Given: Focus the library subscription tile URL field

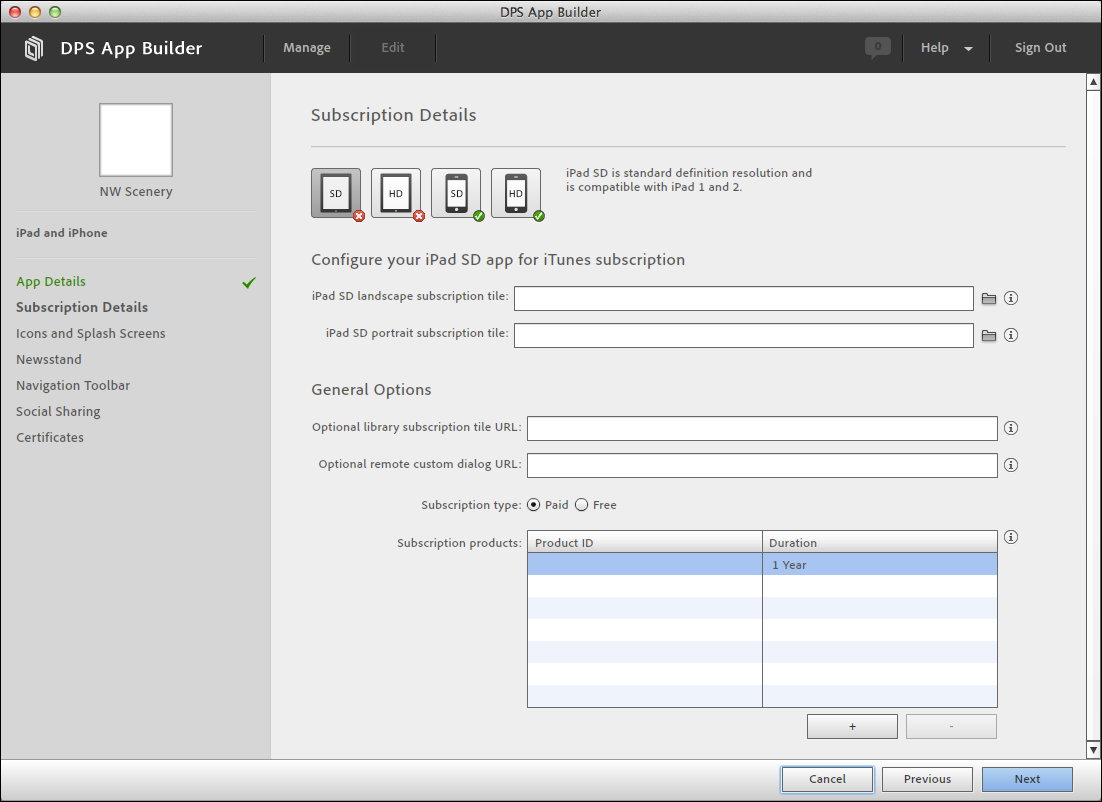Looking at the screenshot, I should point(762,428).
